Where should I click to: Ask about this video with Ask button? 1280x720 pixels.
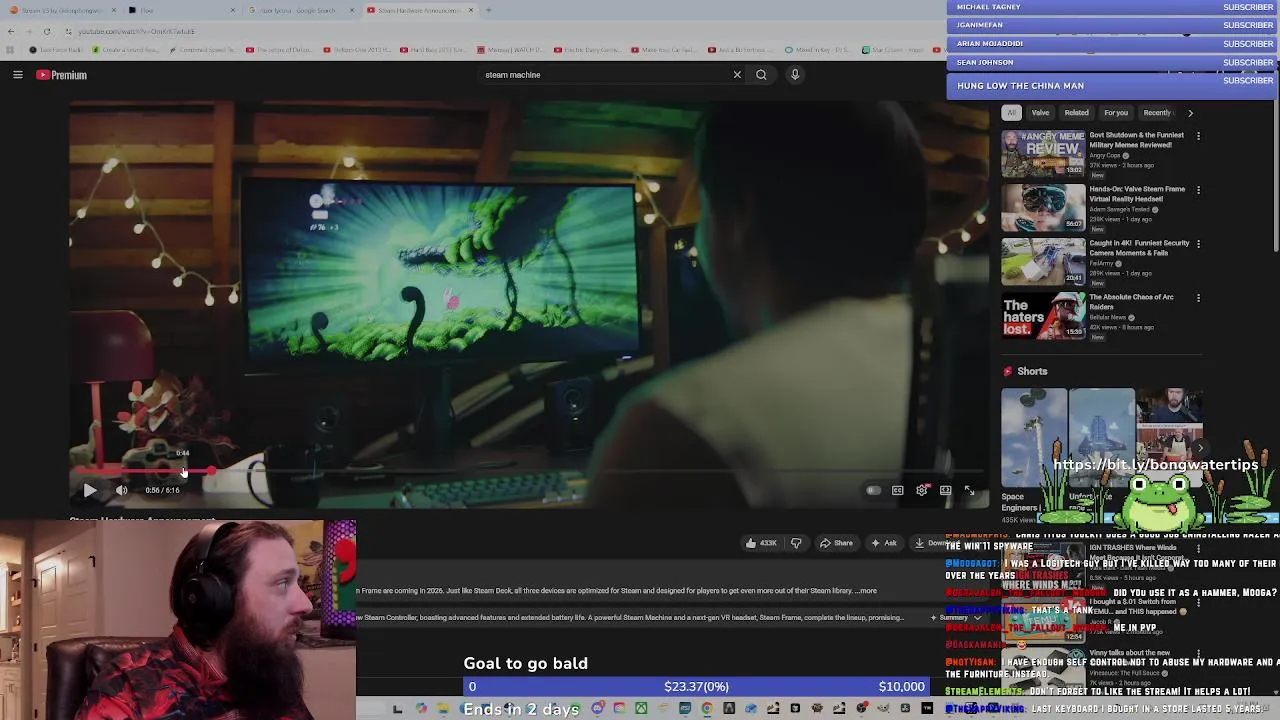click(x=884, y=543)
